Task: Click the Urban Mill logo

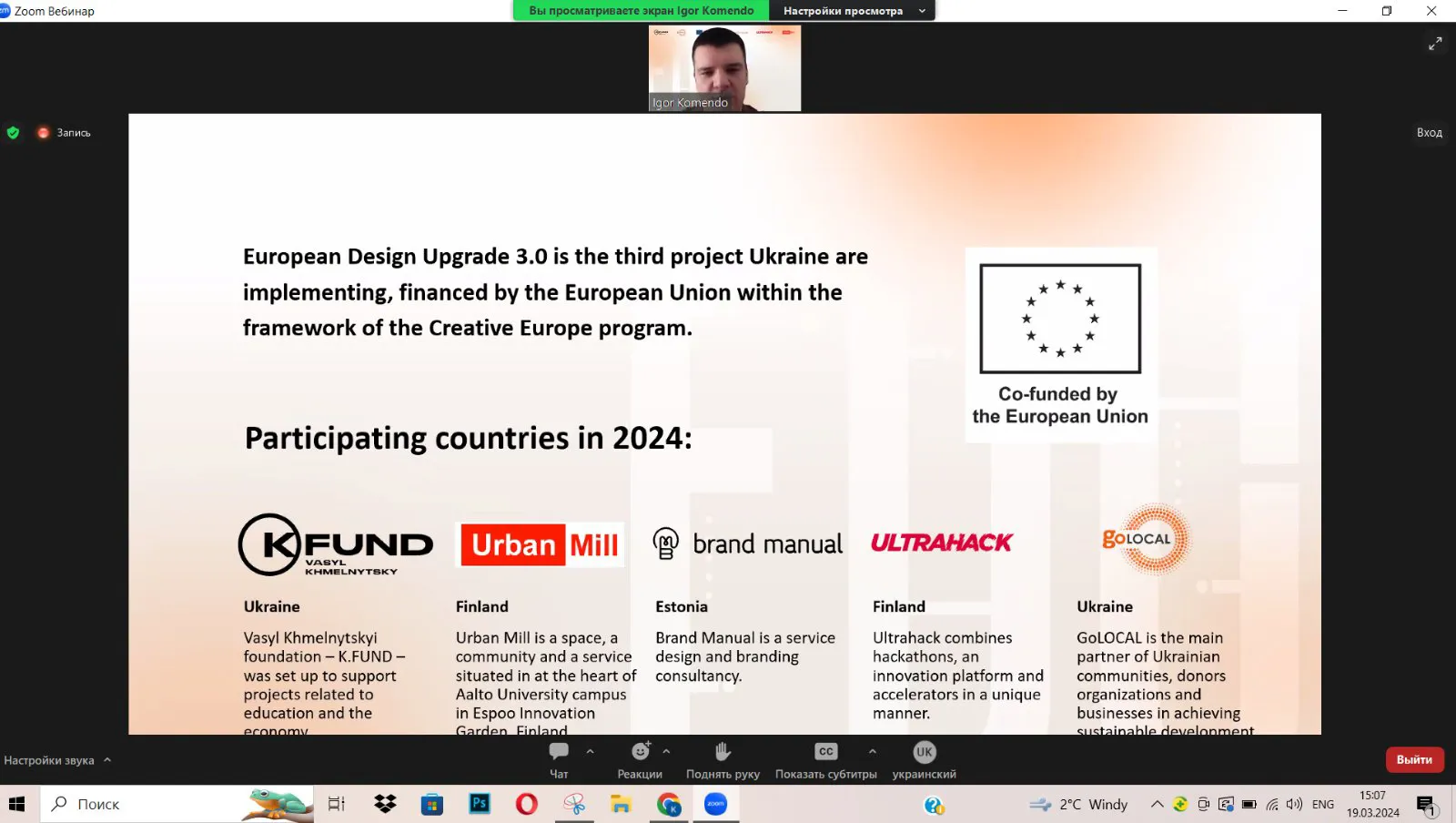Action: pyautogui.click(x=541, y=544)
